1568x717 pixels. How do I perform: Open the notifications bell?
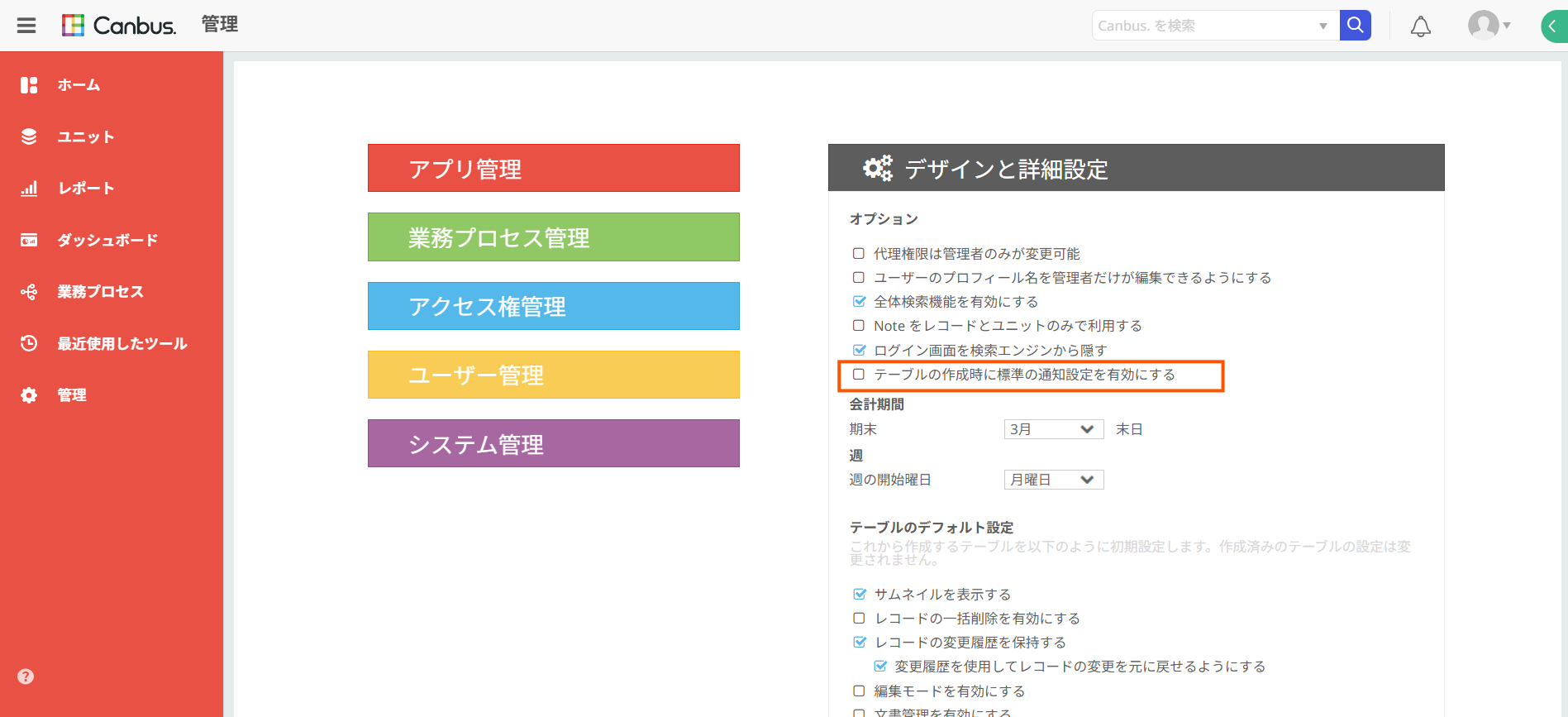pyautogui.click(x=1421, y=26)
